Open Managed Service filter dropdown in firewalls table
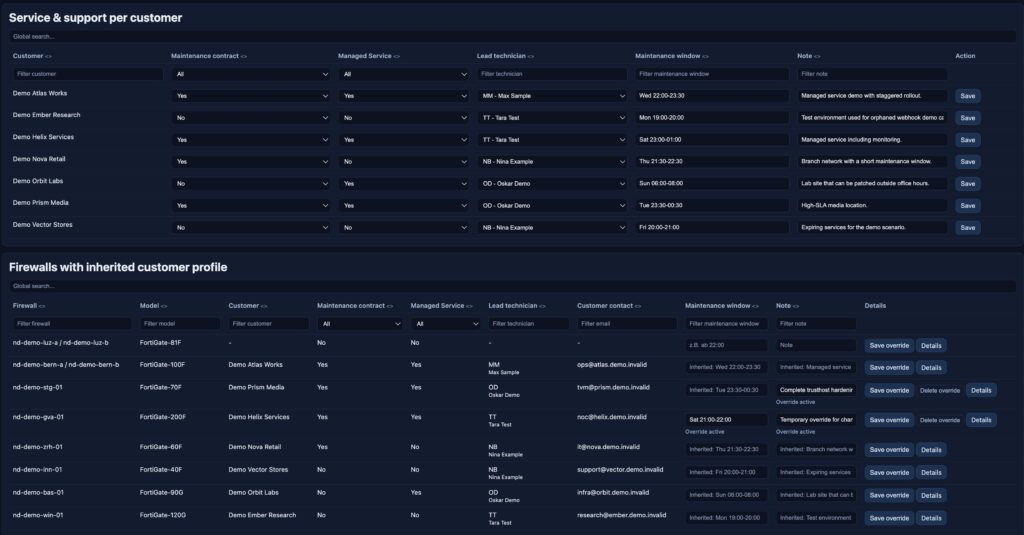The image size is (1024, 535). click(x=446, y=324)
